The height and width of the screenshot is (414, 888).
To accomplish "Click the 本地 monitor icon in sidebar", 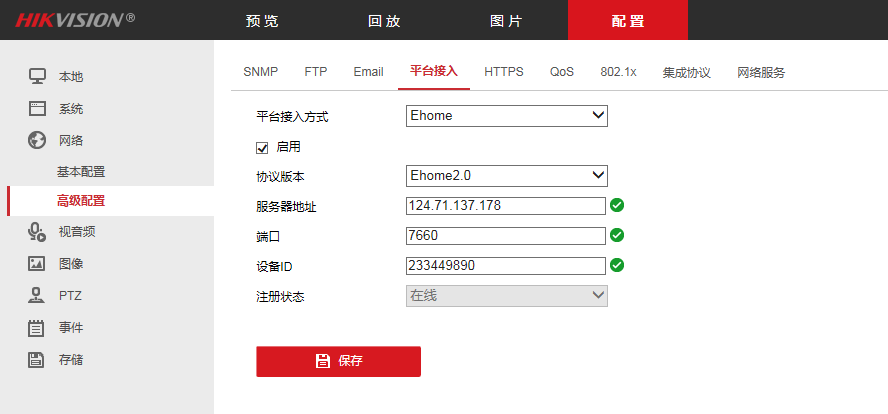I will tap(37, 76).
